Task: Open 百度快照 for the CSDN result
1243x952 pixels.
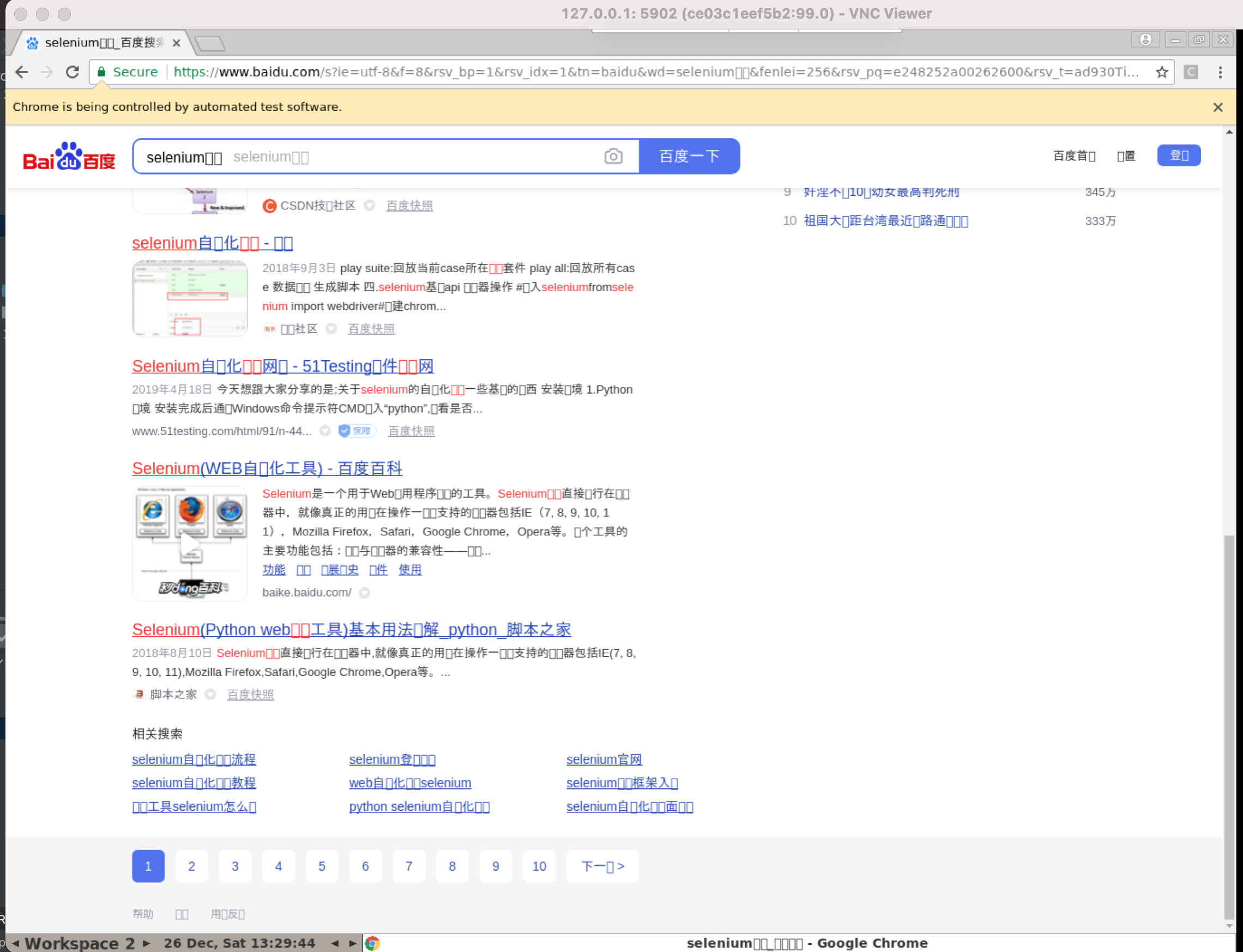Action: pyautogui.click(x=409, y=206)
